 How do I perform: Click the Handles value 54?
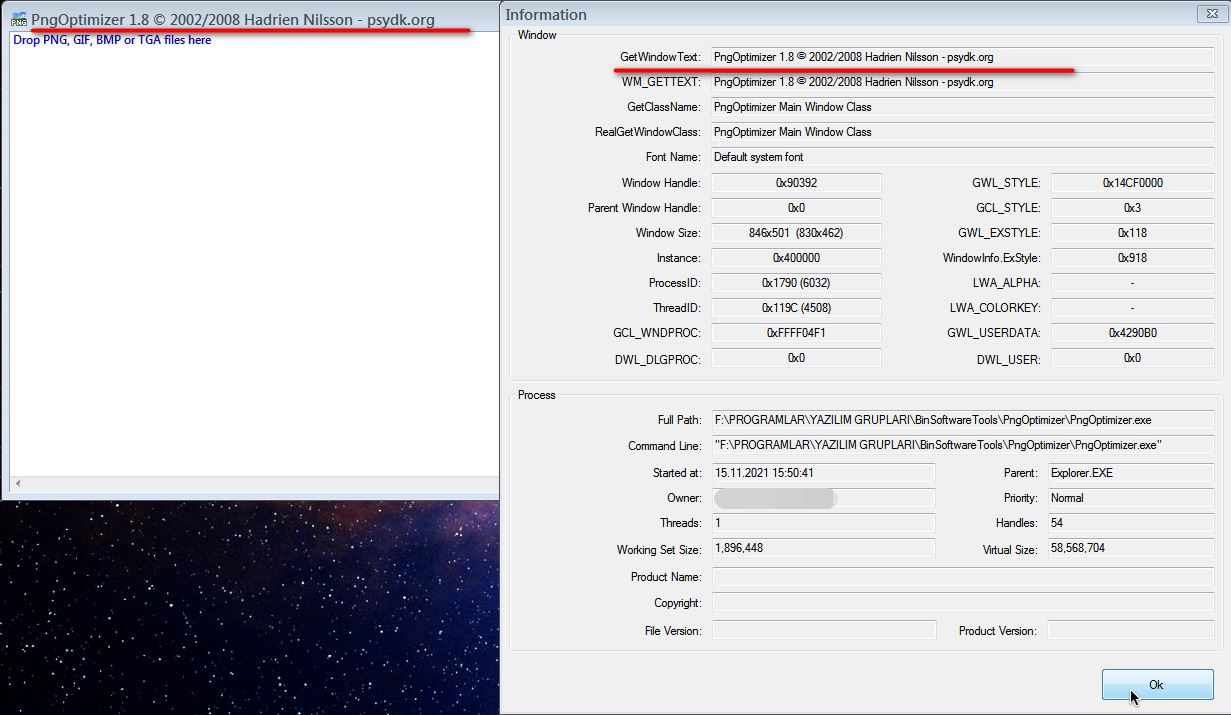[1130, 523]
